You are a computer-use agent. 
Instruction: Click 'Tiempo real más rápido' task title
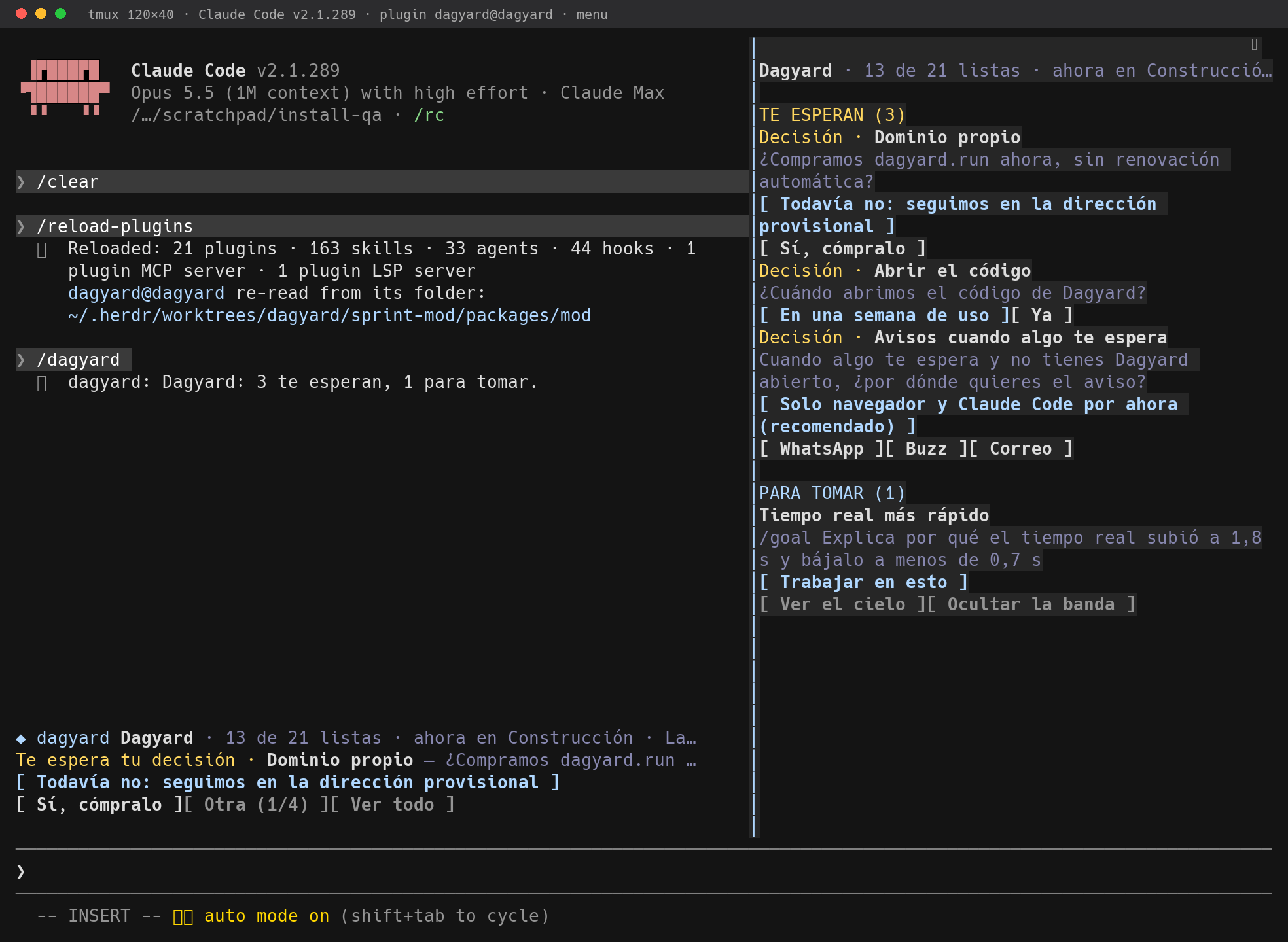point(874,515)
